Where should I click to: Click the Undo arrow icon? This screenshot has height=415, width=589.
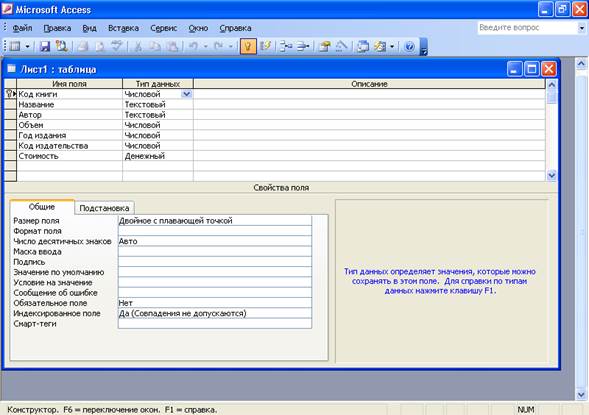click(x=193, y=47)
